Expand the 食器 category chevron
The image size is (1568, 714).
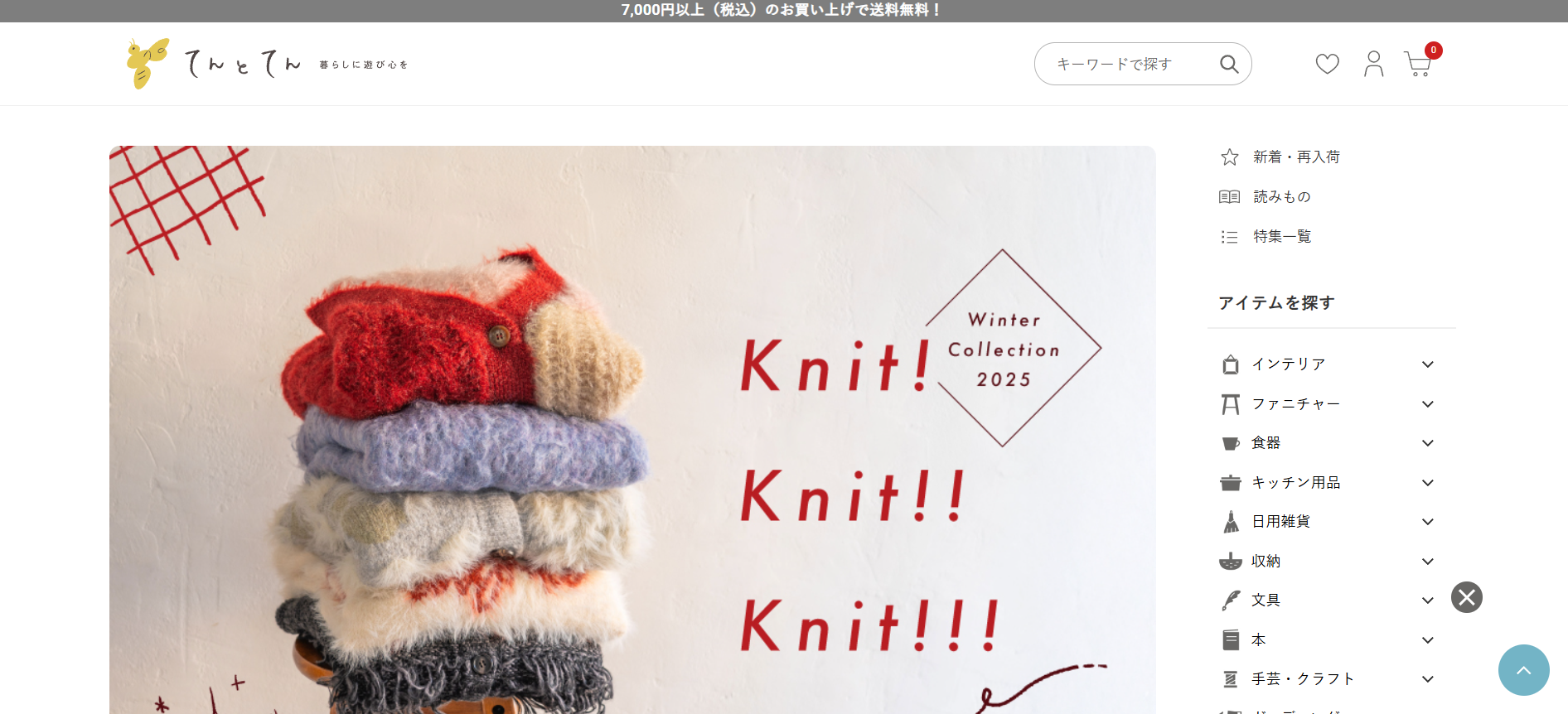click(x=1428, y=443)
